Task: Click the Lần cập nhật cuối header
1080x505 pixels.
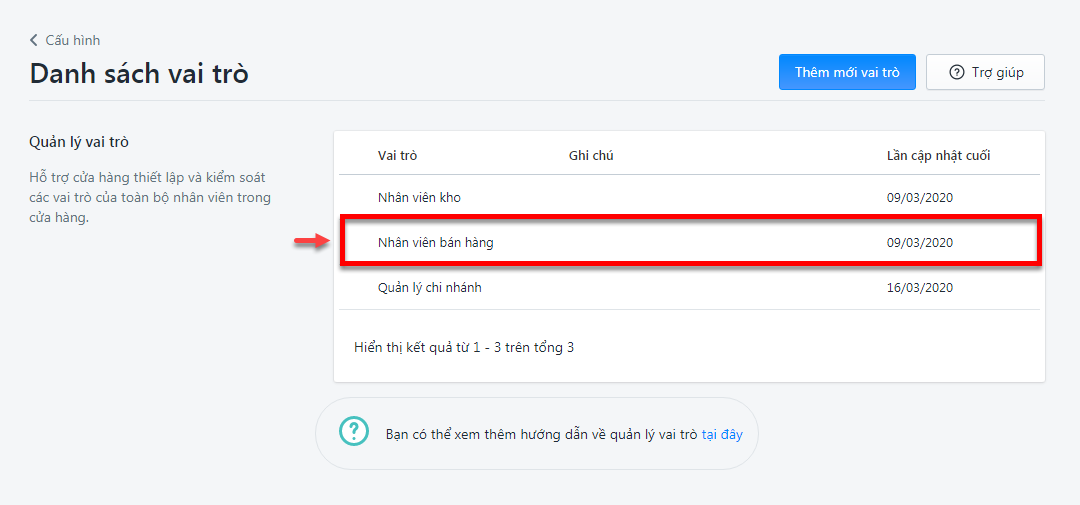Action: (938, 156)
